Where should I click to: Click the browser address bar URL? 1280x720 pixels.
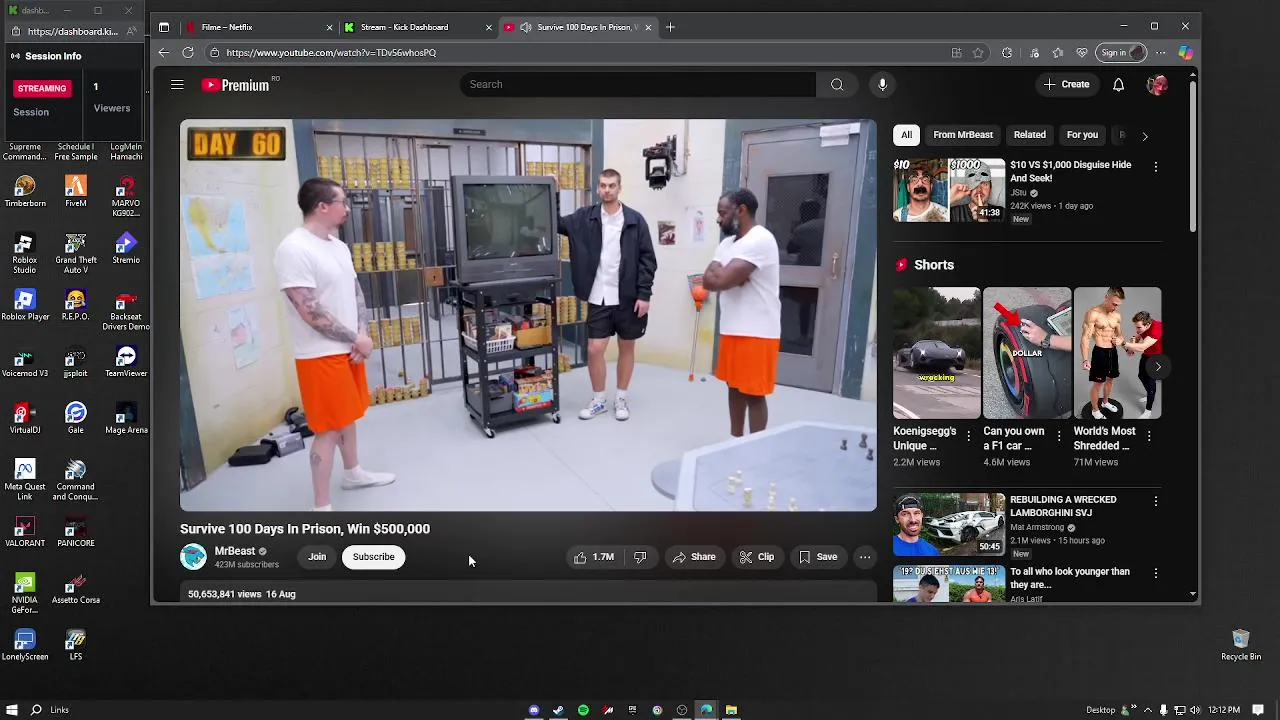point(331,53)
